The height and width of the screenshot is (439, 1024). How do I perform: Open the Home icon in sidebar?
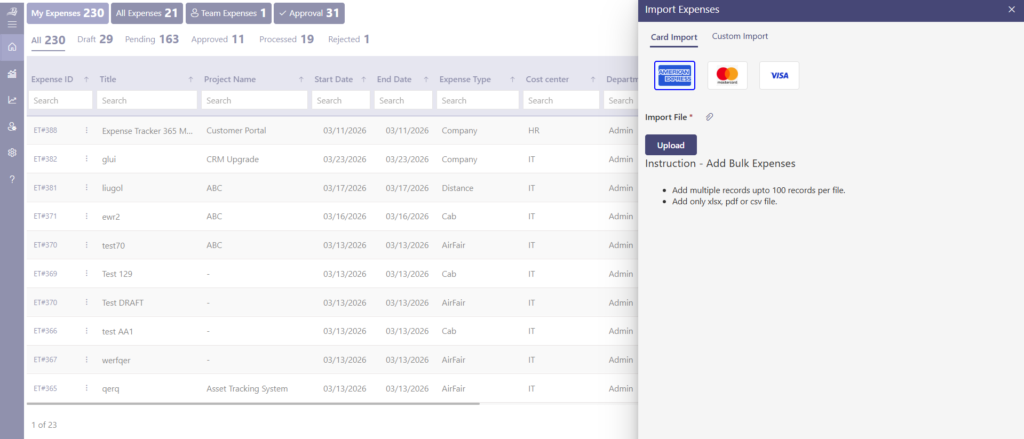pyautogui.click(x=12, y=47)
